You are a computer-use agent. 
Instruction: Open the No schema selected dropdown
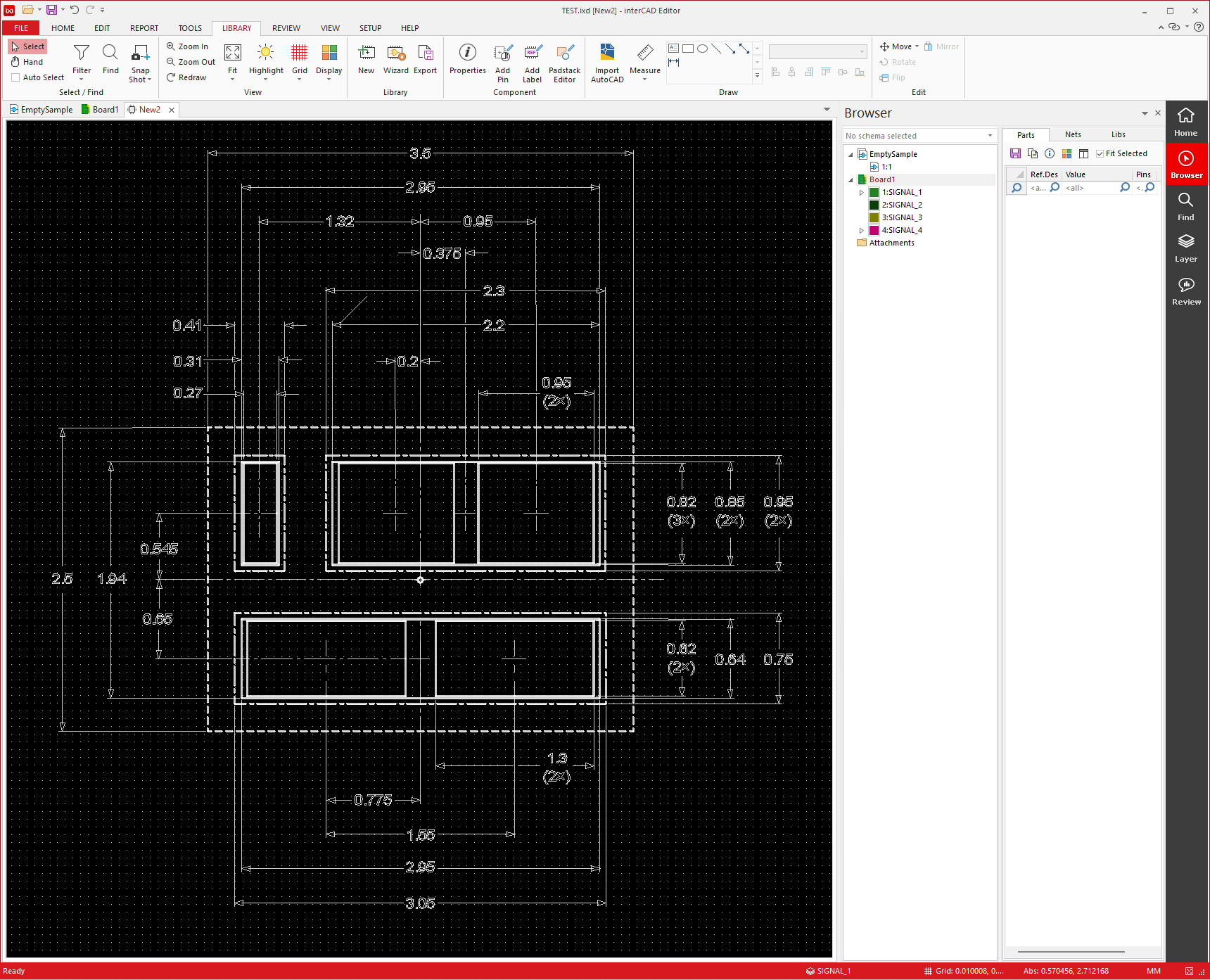point(919,136)
